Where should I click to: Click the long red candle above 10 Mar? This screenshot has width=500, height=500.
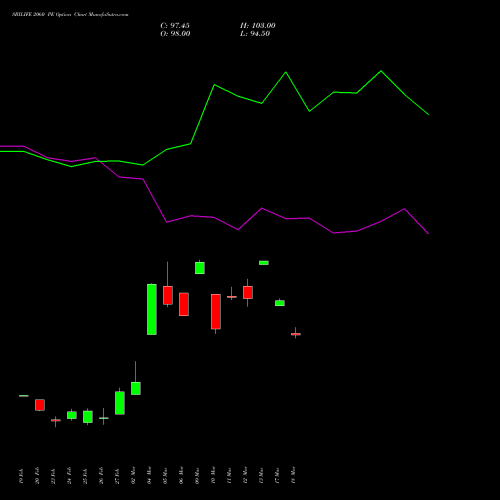216,312
